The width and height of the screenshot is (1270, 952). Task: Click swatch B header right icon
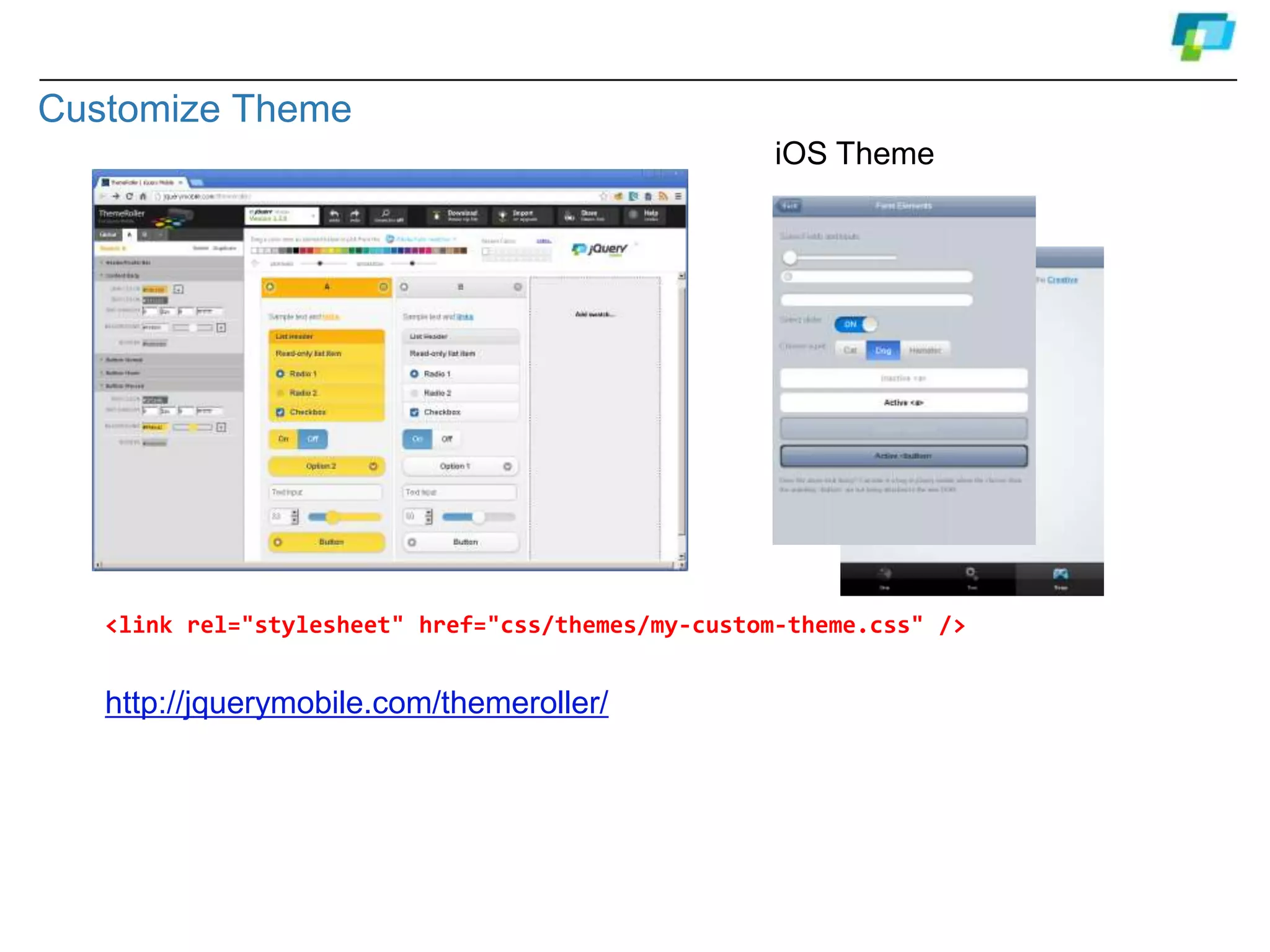518,287
